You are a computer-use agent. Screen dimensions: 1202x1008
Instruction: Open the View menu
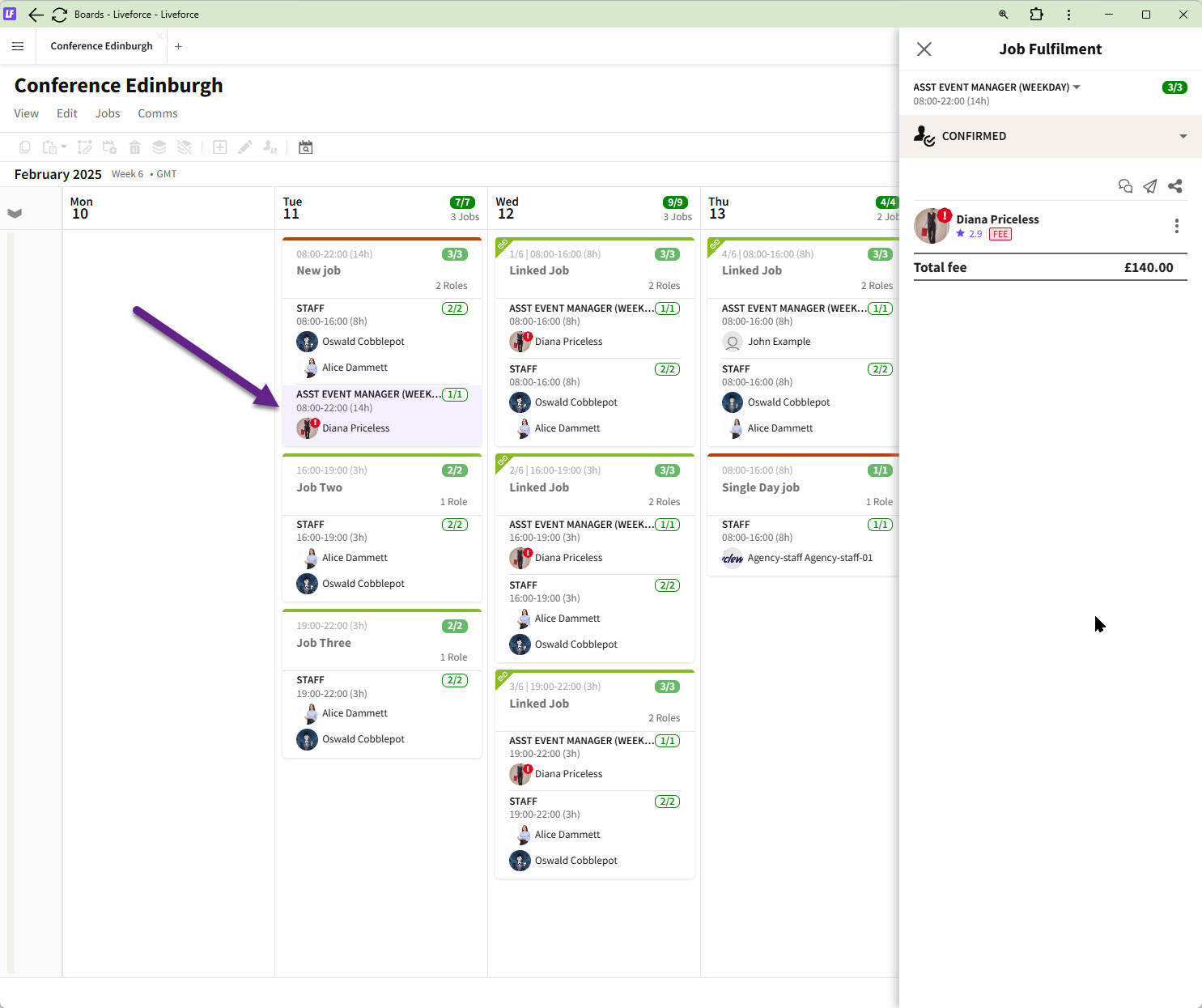[x=27, y=113]
